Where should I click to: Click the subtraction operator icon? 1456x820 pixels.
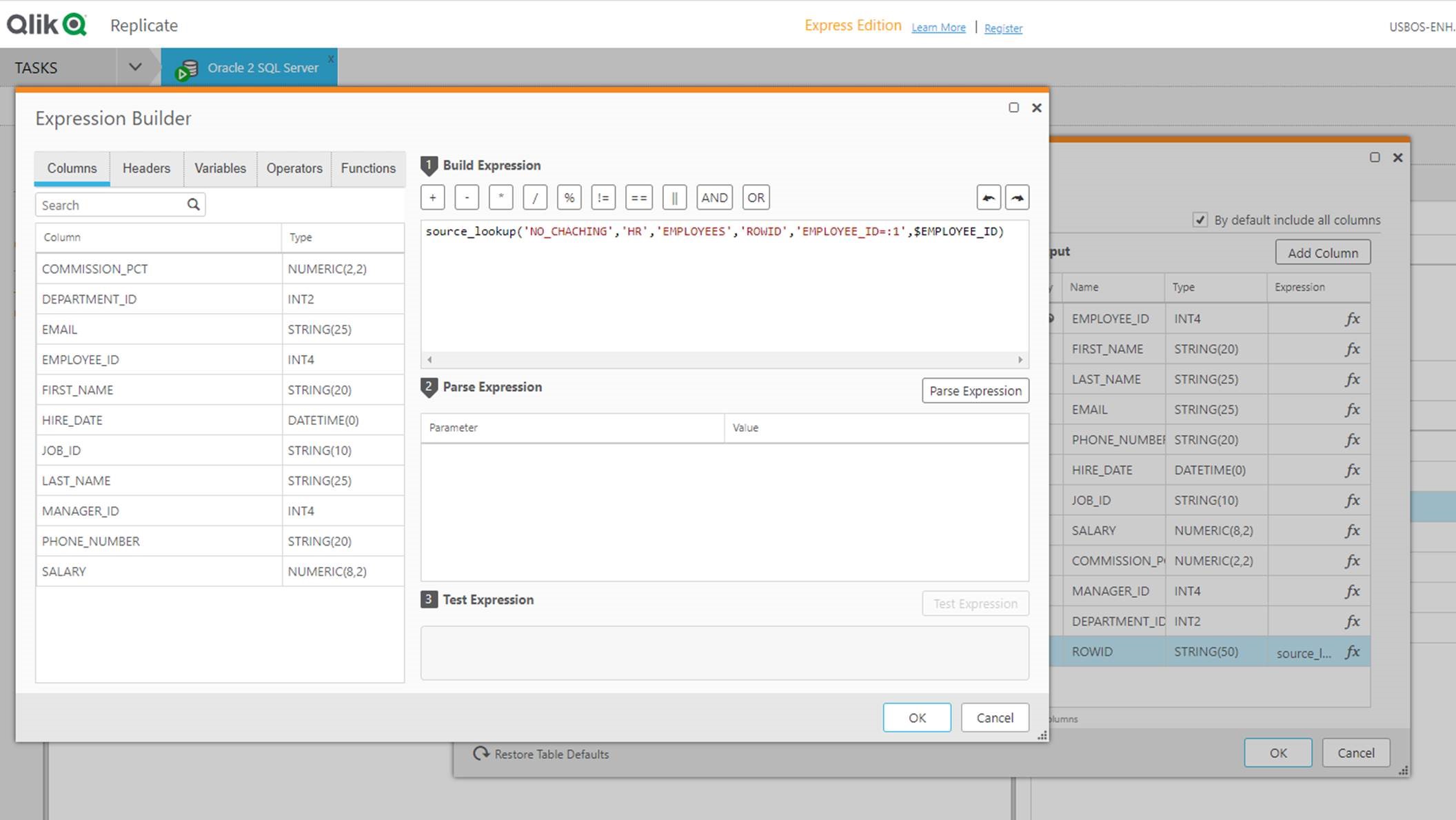click(x=465, y=197)
